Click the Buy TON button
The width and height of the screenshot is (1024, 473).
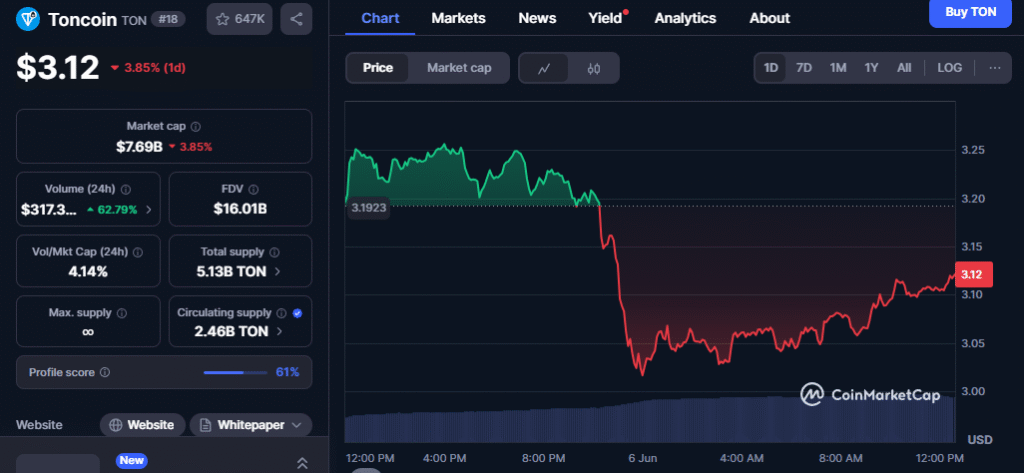(x=970, y=12)
